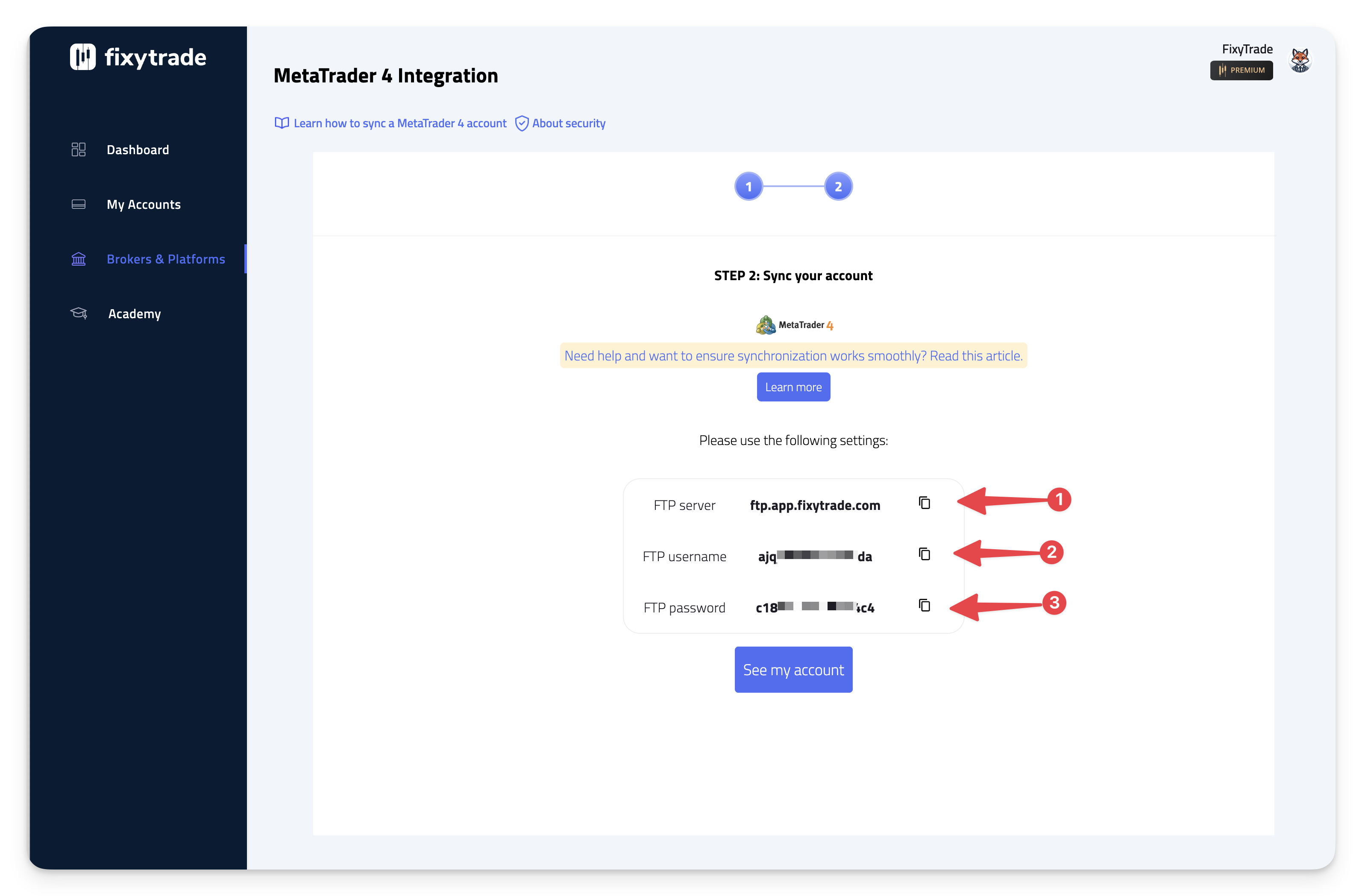Select step 2 circle indicator

point(838,187)
